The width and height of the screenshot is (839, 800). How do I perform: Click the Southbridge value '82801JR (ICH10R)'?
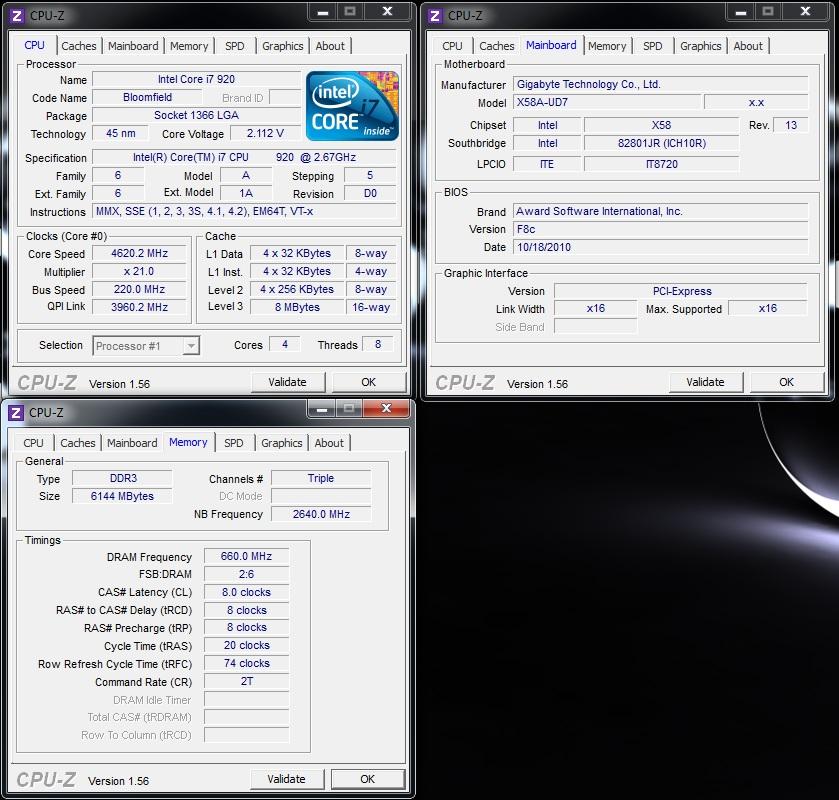click(662, 143)
